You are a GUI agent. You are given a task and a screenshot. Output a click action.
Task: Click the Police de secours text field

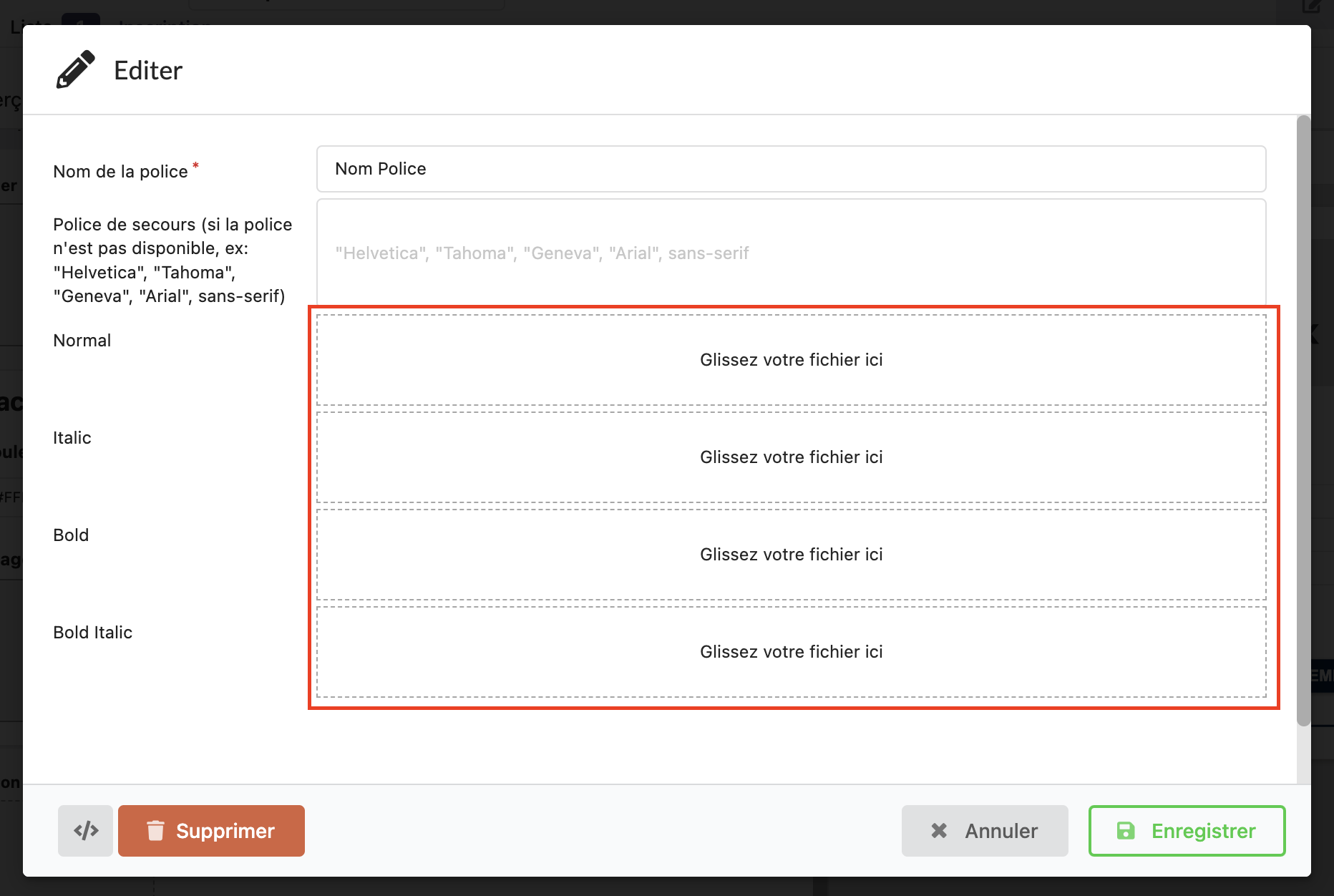click(791, 253)
